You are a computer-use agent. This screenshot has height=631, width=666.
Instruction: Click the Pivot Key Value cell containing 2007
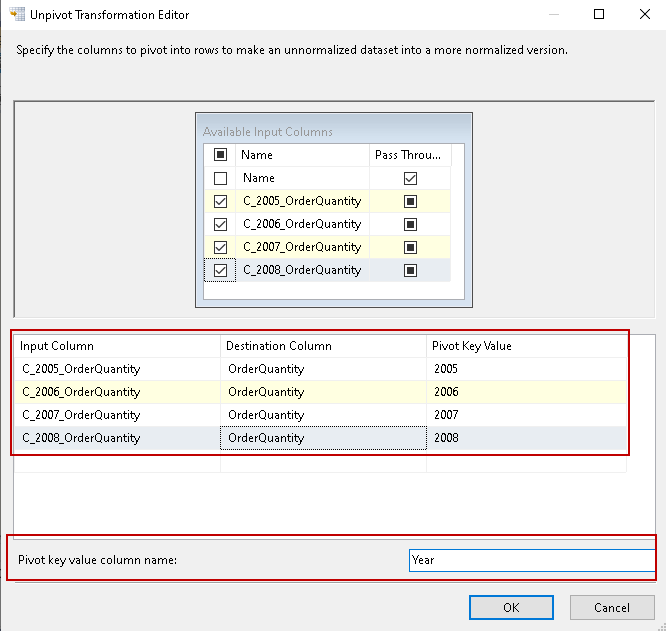526,415
